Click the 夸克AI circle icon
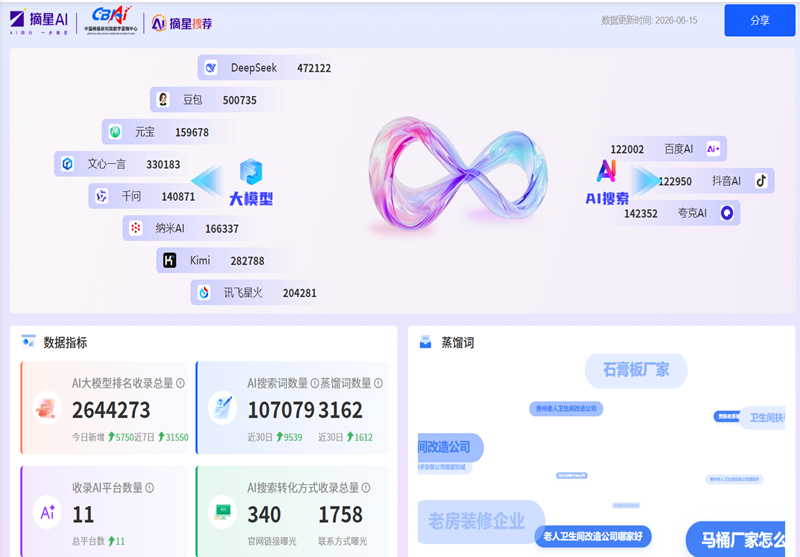The width and height of the screenshot is (800, 557). [727, 213]
